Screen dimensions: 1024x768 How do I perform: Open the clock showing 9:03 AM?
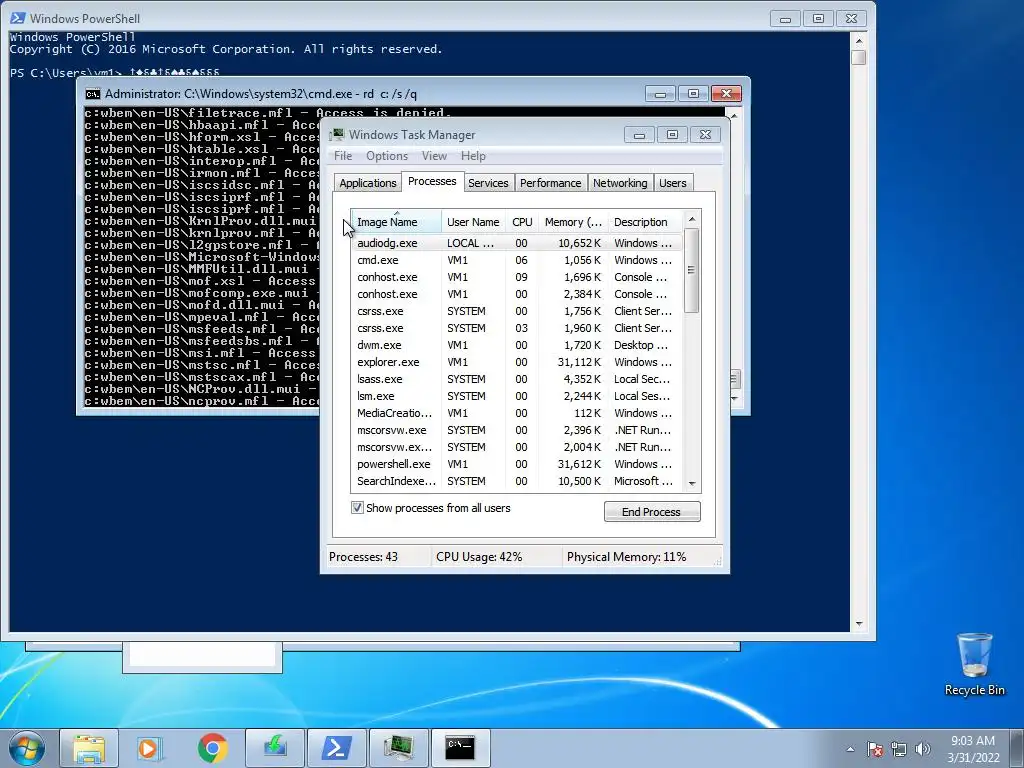973,749
